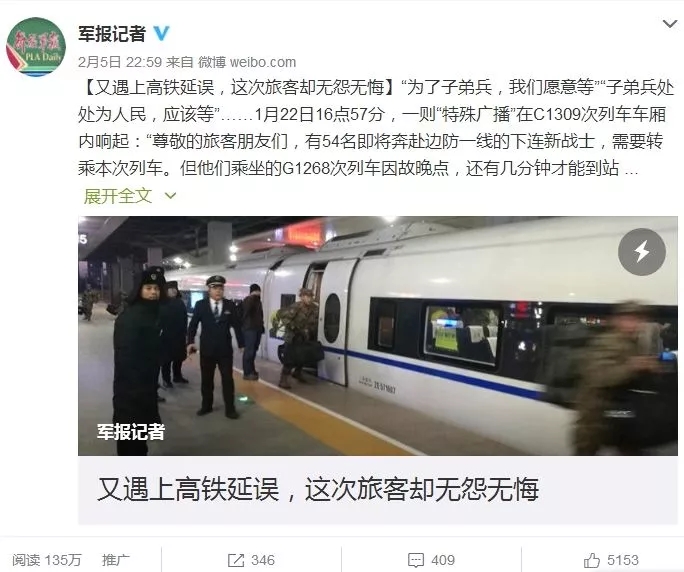
Task: Click the 军报记者 watermark on photo
Action: click(x=130, y=432)
